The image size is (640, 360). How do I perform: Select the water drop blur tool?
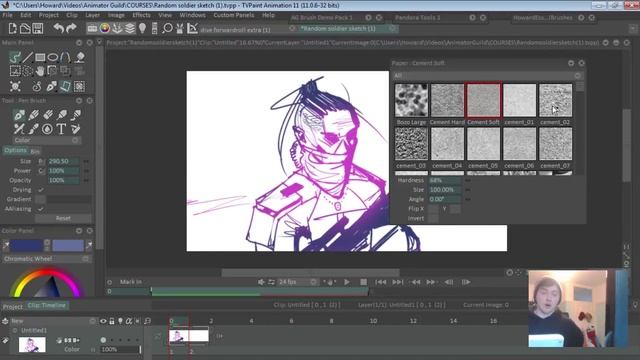click(47, 129)
